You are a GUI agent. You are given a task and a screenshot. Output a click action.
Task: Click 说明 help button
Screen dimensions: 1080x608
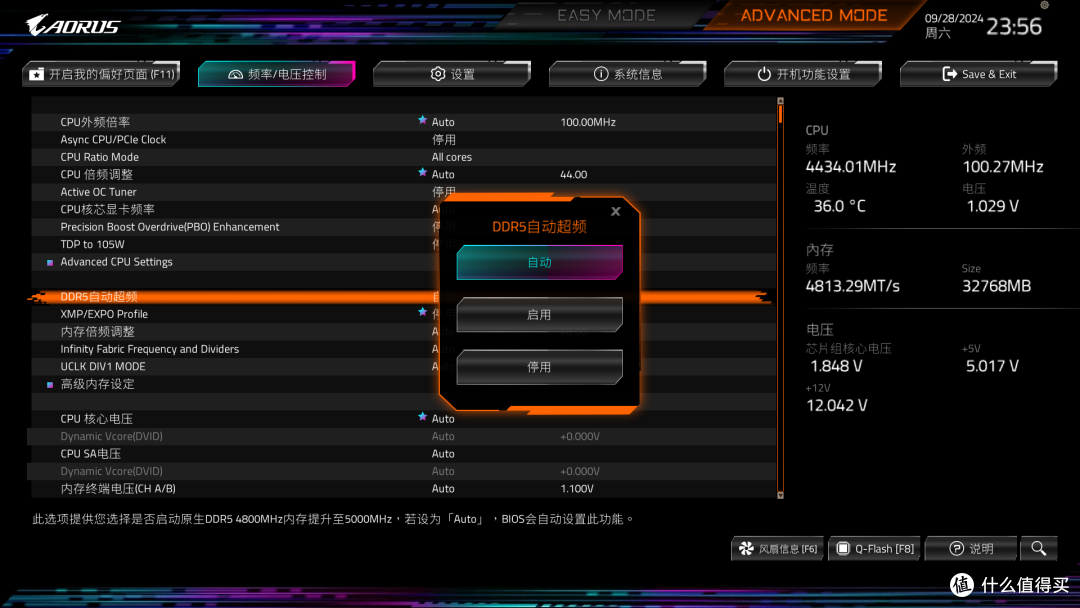coord(971,549)
